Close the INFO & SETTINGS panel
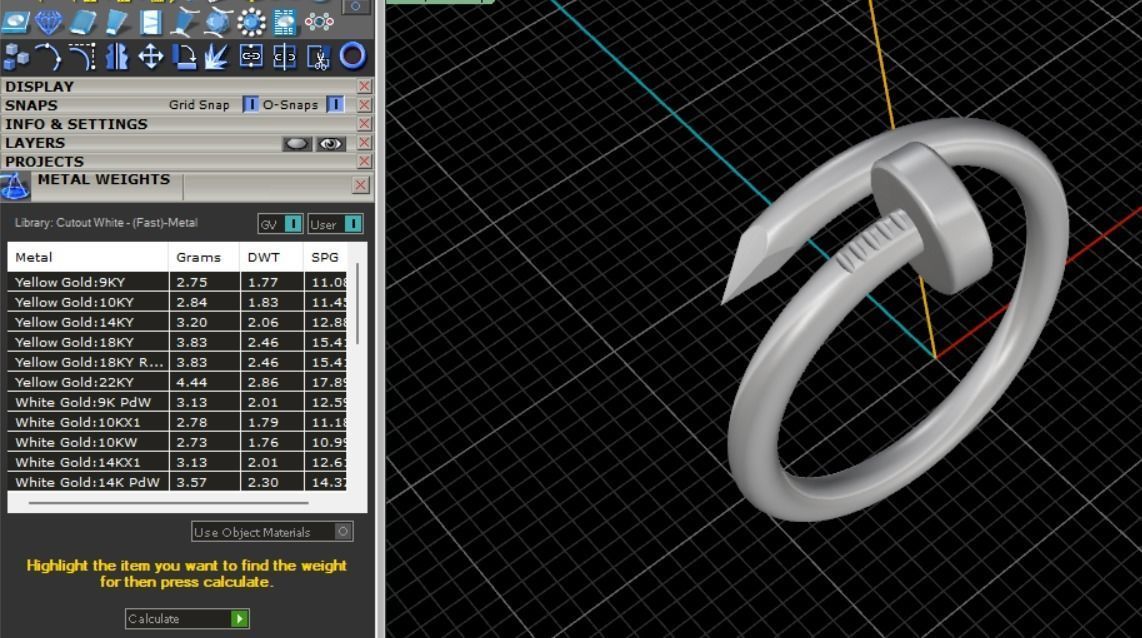This screenshot has height=638, width=1142. pyautogui.click(x=364, y=124)
